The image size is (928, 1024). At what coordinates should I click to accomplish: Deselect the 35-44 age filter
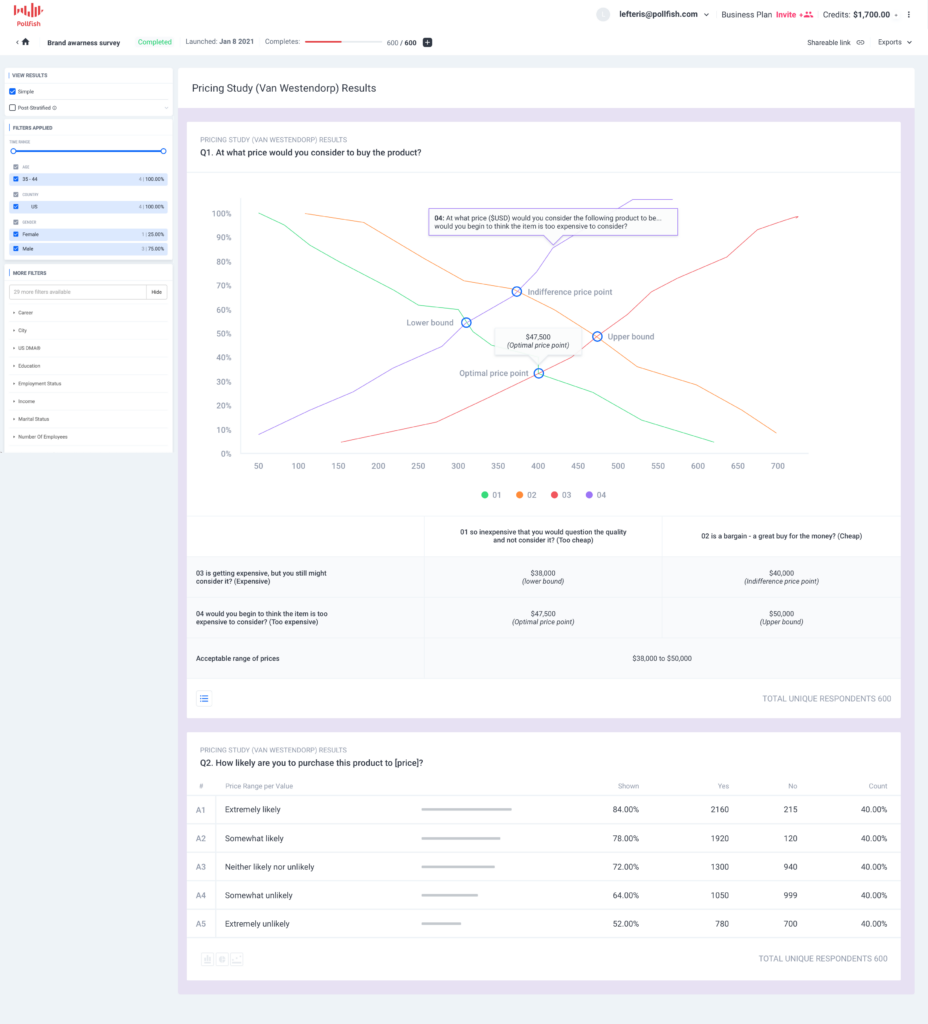[x=16, y=179]
